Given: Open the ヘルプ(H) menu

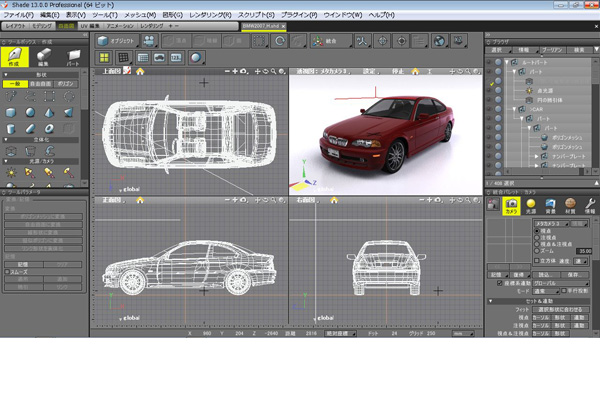Looking at the screenshot, I should click(x=382, y=15).
